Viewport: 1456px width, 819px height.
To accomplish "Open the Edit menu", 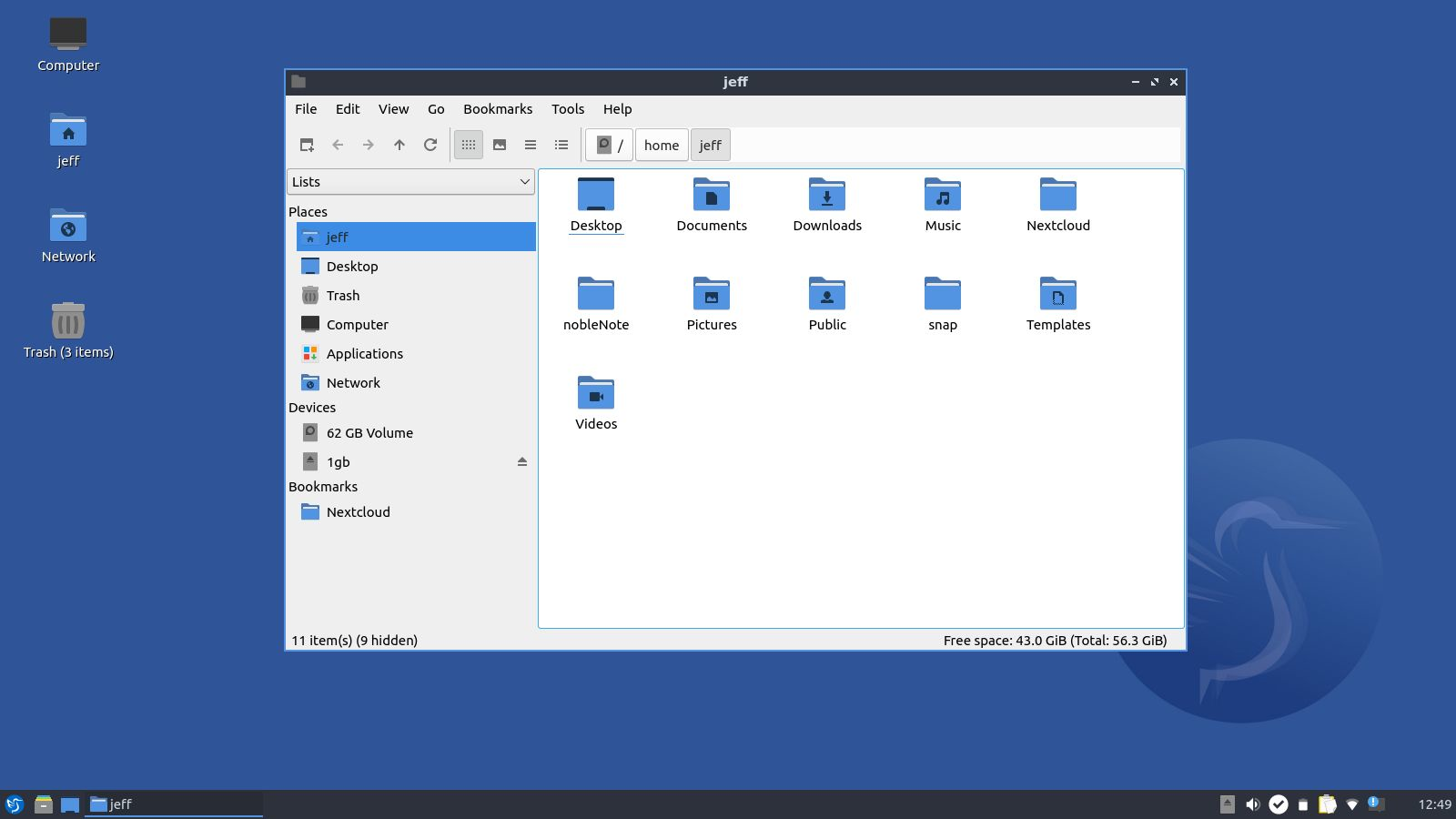I will [348, 109].
